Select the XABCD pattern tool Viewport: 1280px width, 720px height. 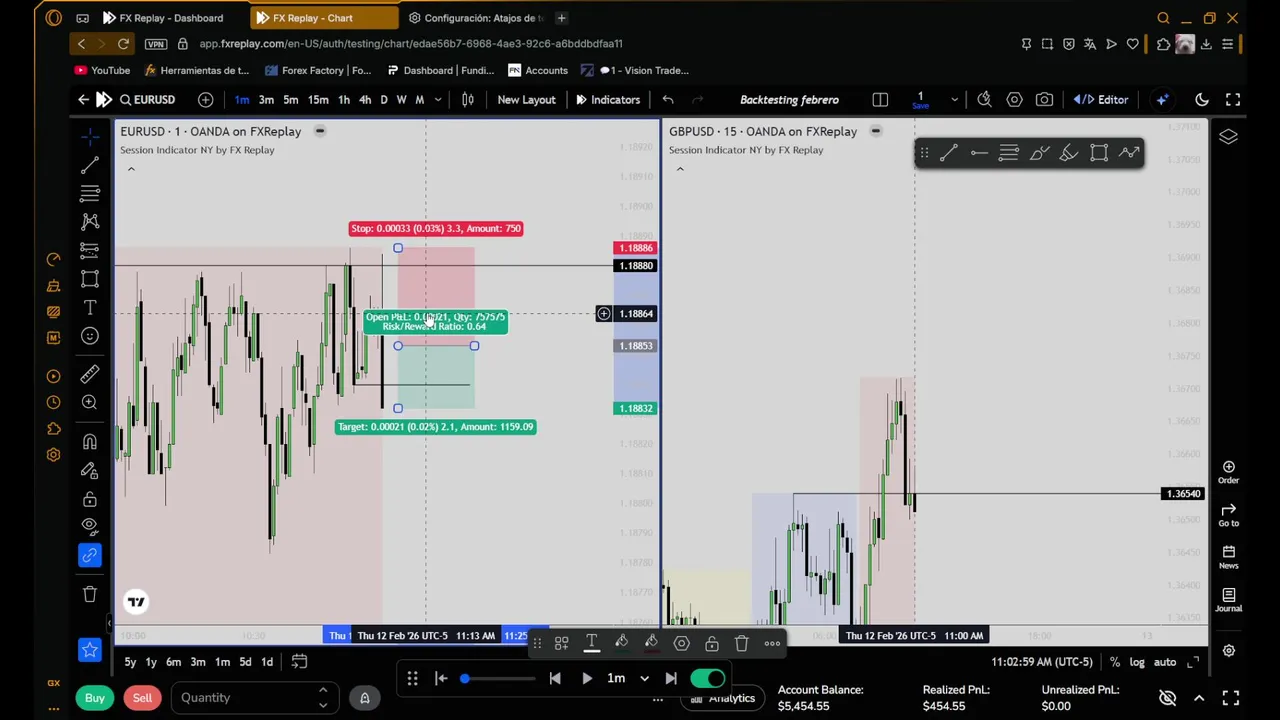pyautogui.click(x=90, y=221)
